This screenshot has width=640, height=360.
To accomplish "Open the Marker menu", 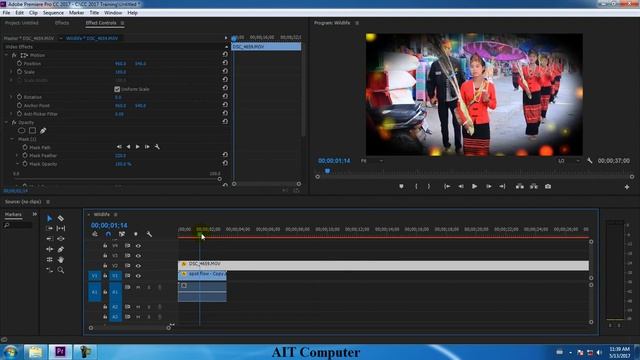I will (76, 13).
